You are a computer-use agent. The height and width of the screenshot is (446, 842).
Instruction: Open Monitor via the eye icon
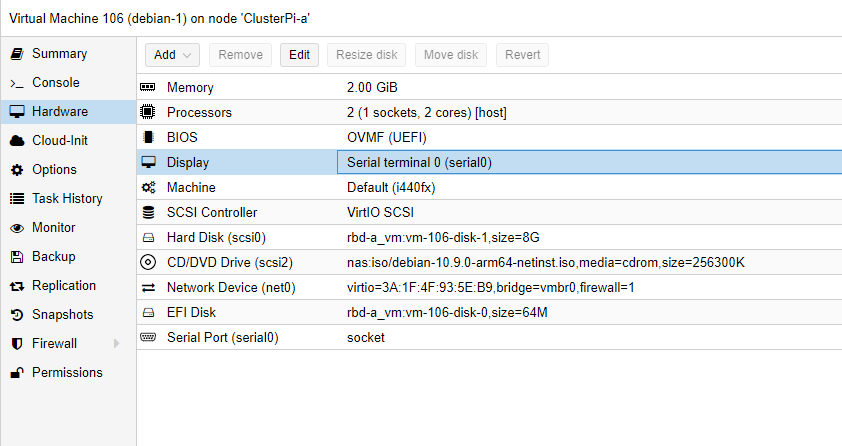pos(17,228)
